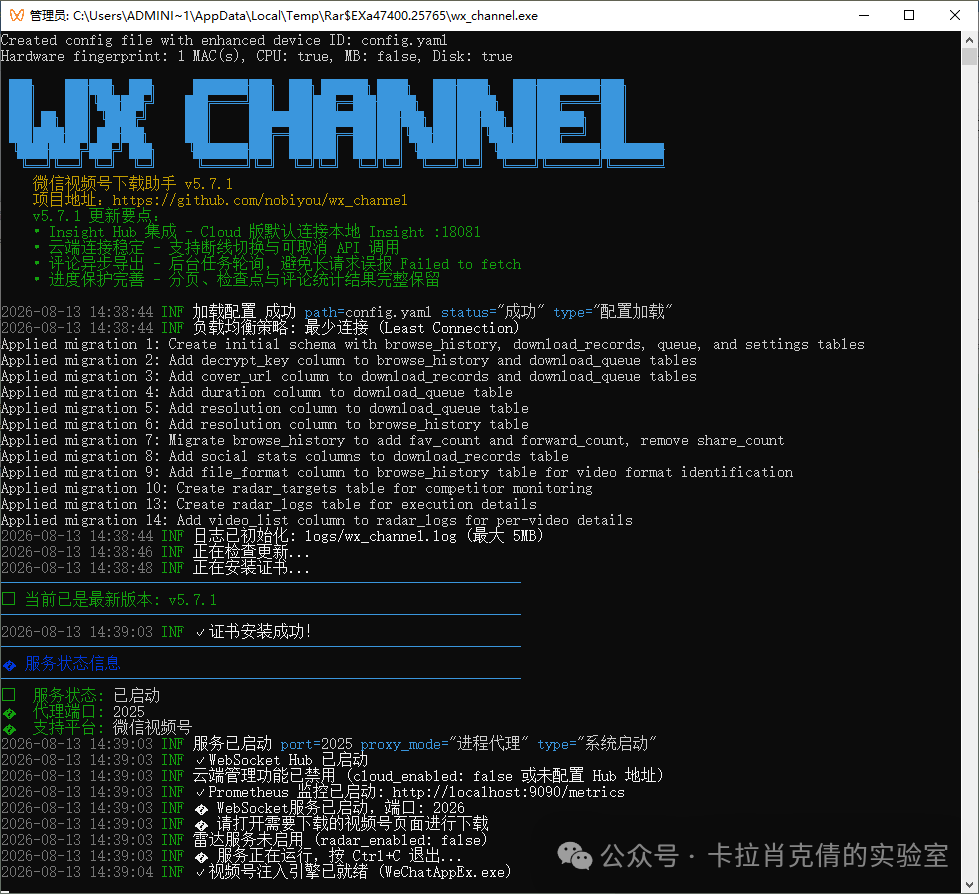Screen dimensions: 979x894
Task: Click the github.com/nobiyou/wx_channel project URL
Action: click(x=260, y=200)
